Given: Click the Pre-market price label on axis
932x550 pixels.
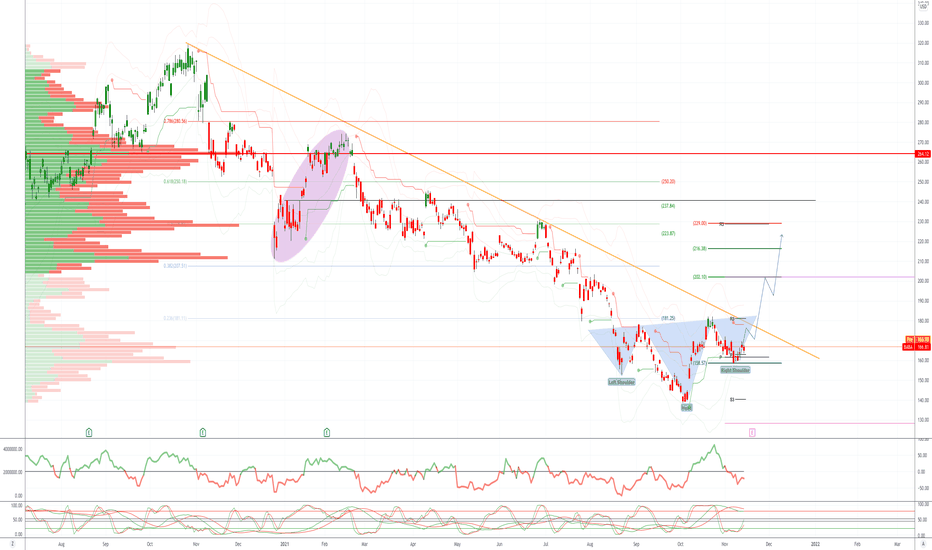Looking at the screenshot, I should coord(918,340).
